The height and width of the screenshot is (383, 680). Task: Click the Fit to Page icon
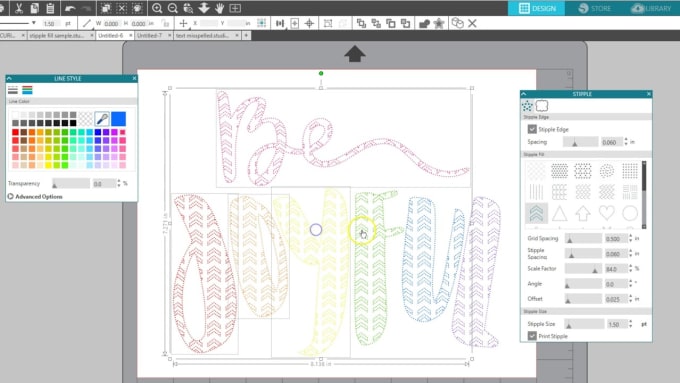[x=235, y=8]
